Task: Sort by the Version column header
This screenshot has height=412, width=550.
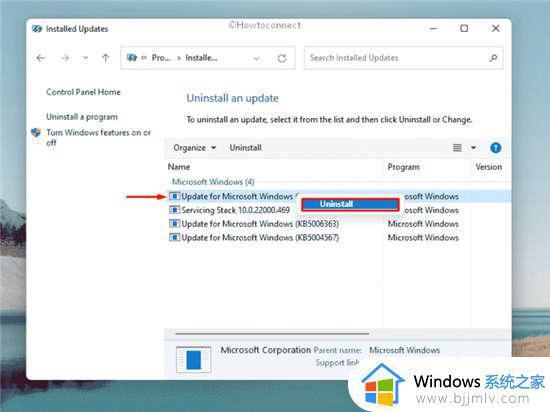Action: [489, 167]
